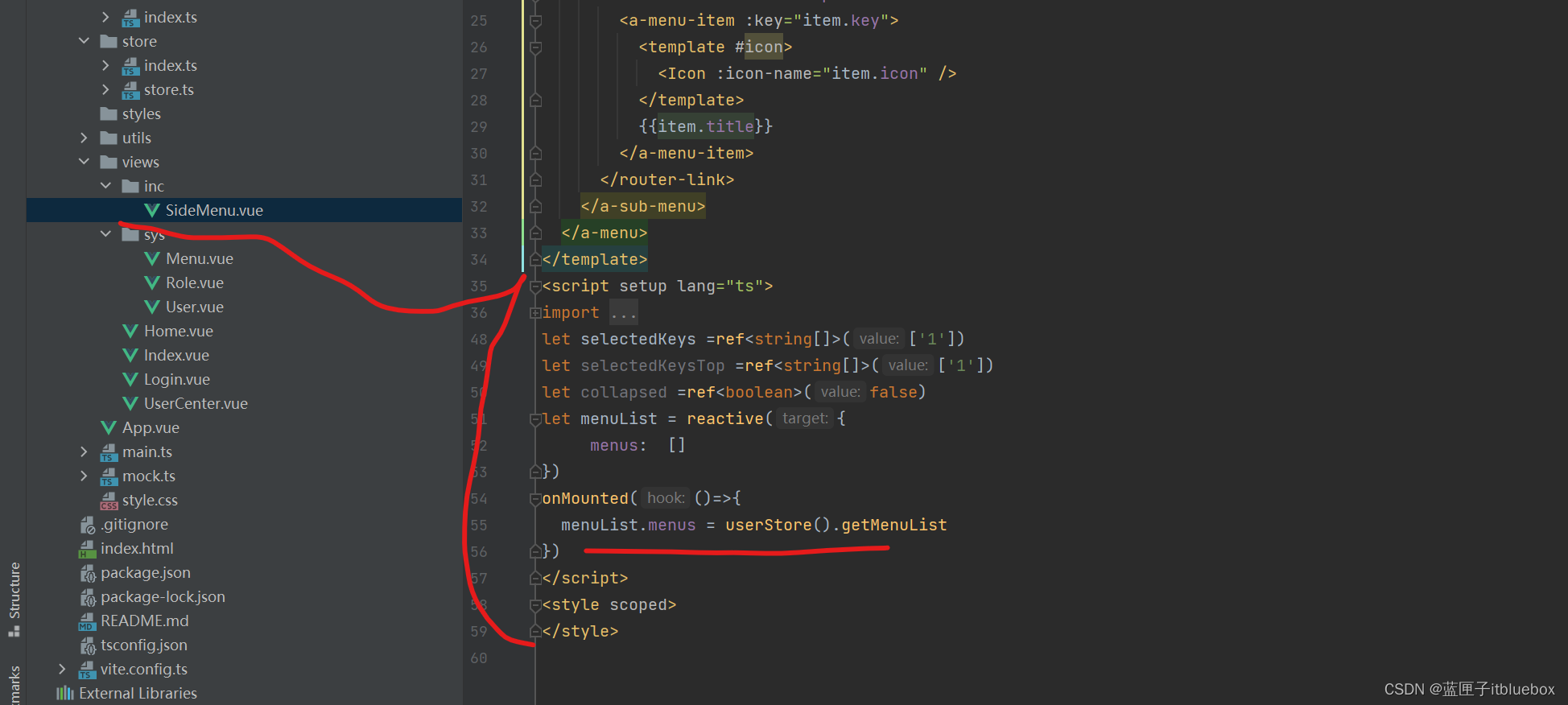Image resolution: width=1568 pixels, height=705 pixels.
Task: Click userStore in the onMounted body
Action: [768, 525]
